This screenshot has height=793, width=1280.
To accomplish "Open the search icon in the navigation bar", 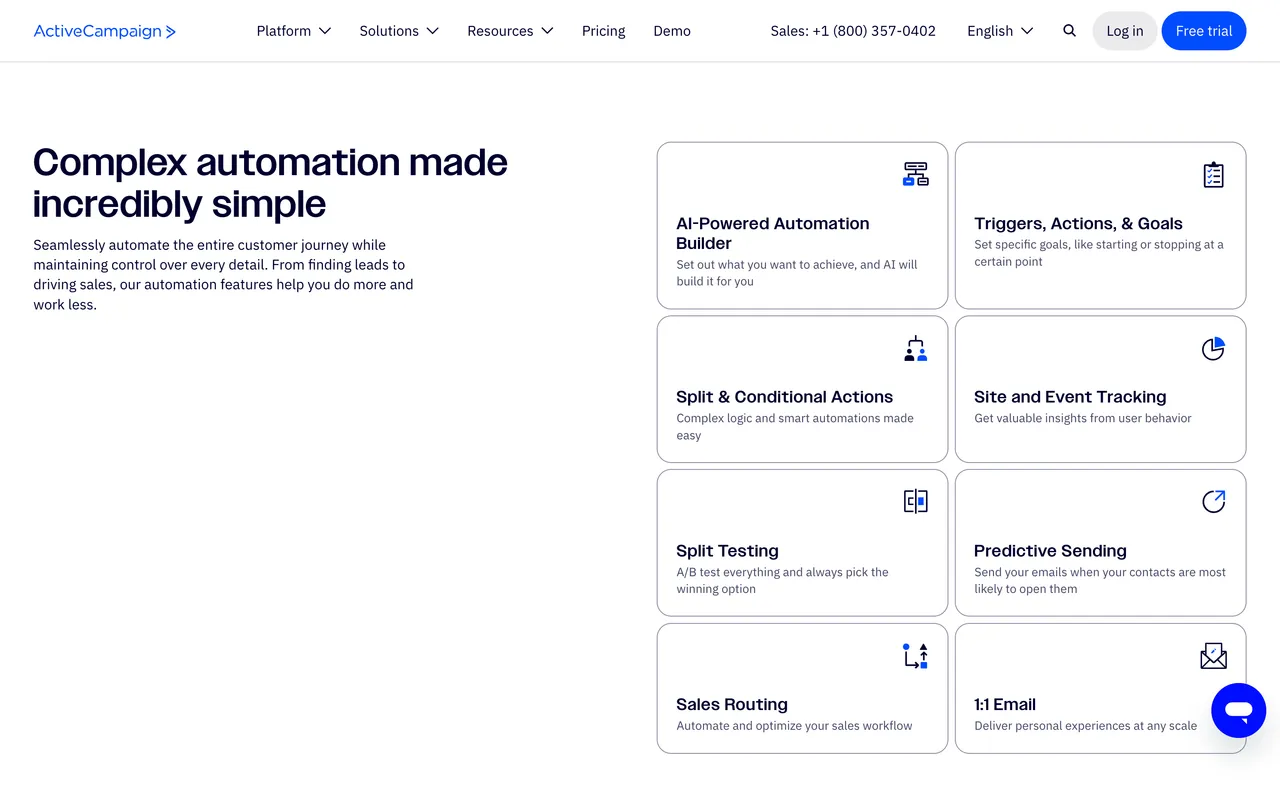I will (1069, 31).
